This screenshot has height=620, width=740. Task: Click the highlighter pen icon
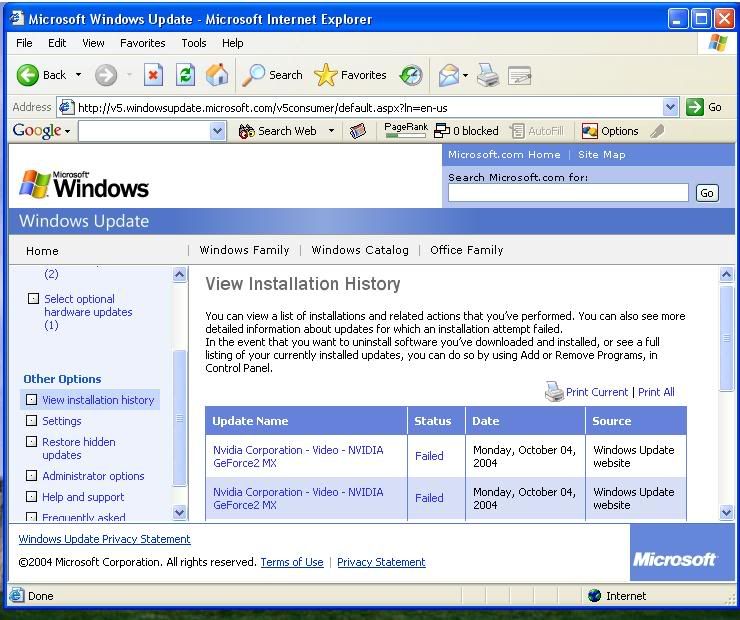(x=657, y=131)
